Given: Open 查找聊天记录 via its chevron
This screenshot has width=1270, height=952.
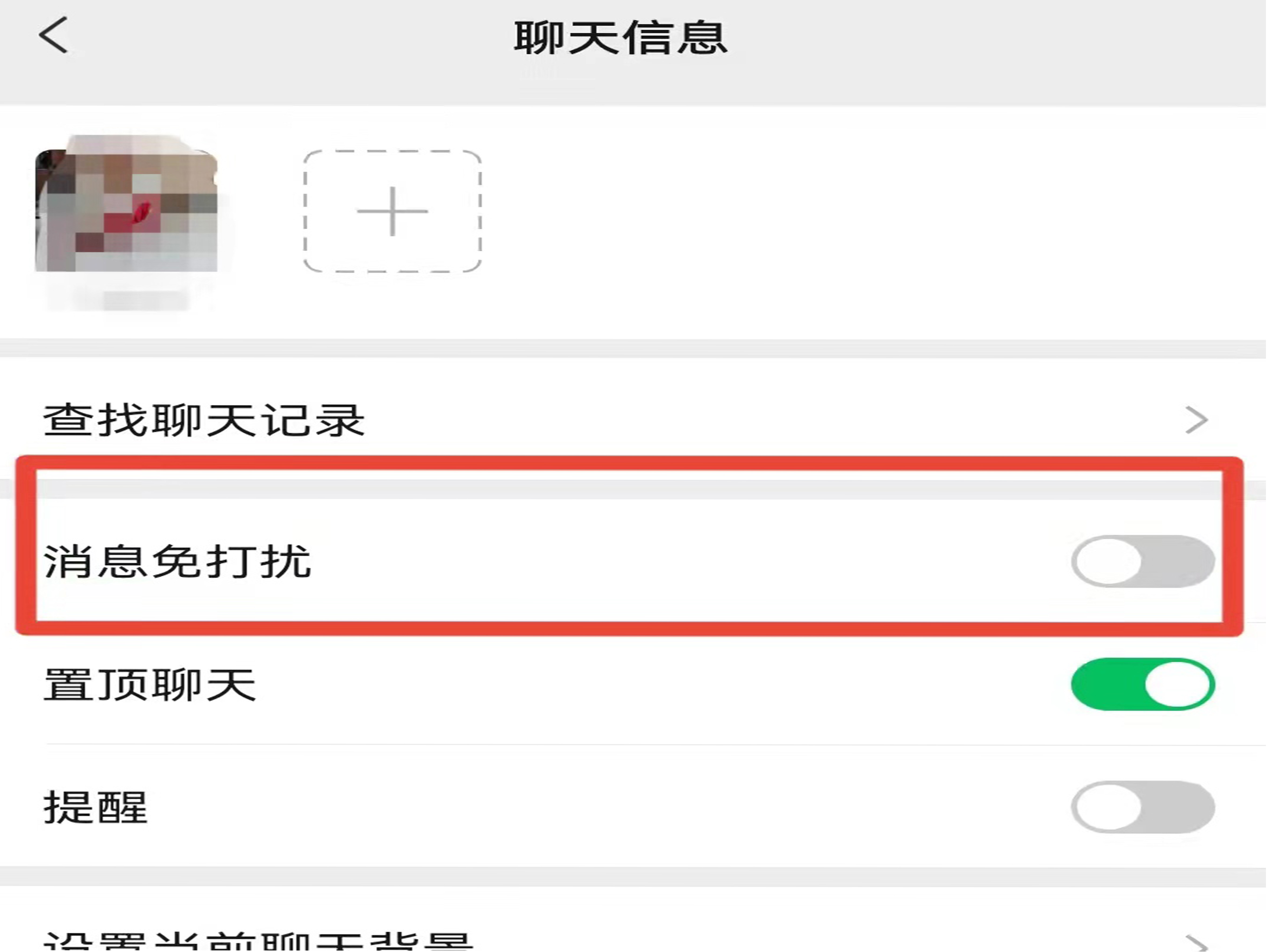Looking at the screenshot, I should click(x=1197, y=420).
